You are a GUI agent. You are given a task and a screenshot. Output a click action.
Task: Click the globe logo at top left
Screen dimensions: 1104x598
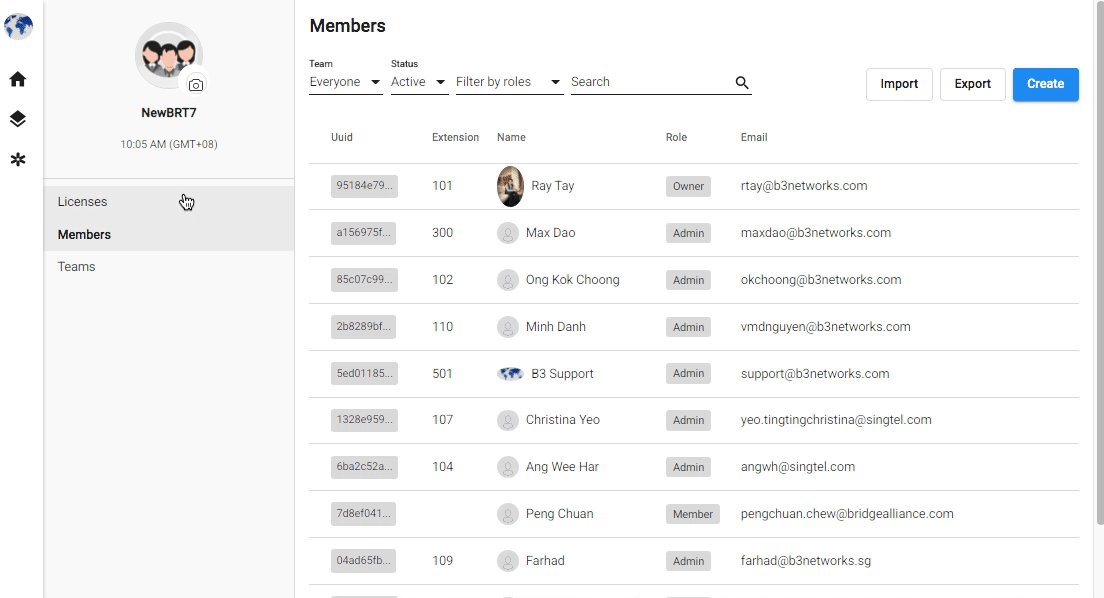click(18, 27)
